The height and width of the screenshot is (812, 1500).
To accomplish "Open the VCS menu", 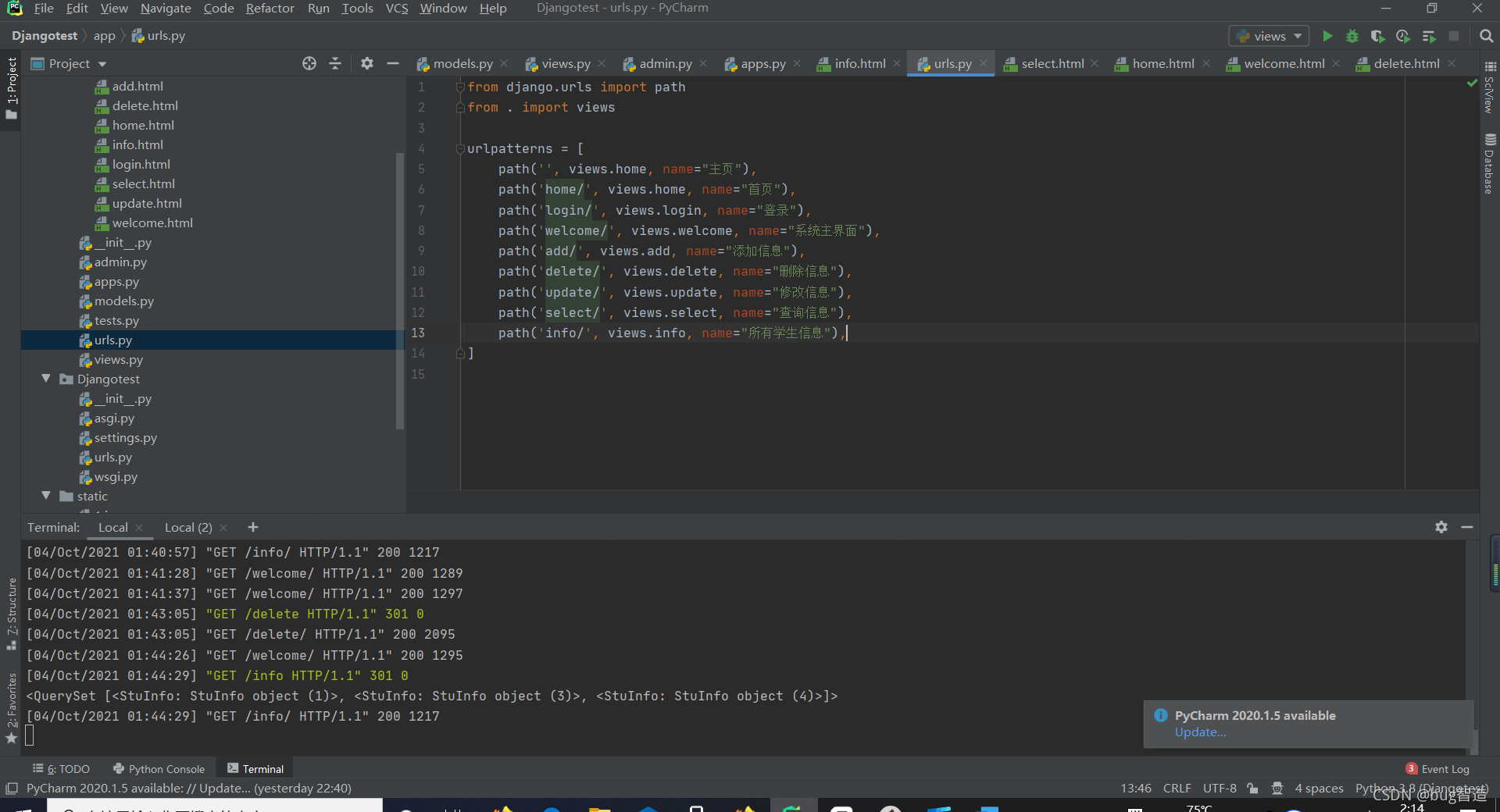I will tap(397, 9).
